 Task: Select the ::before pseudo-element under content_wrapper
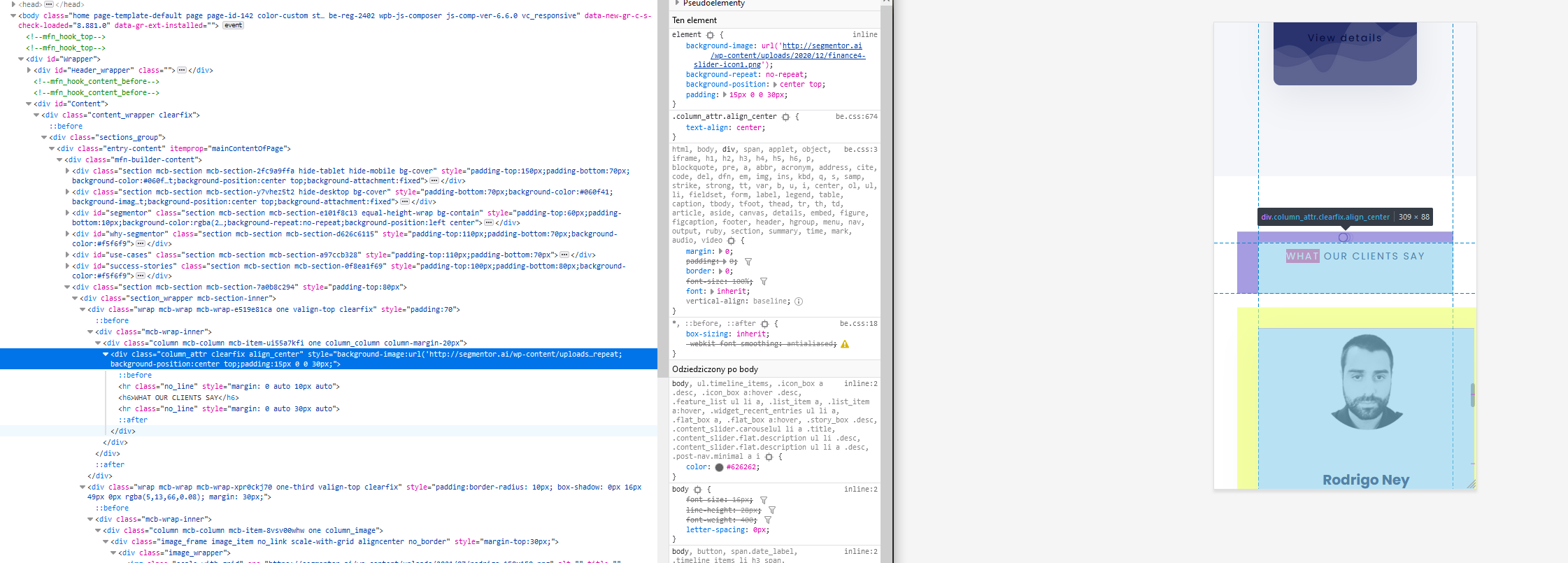coord(66,126)
